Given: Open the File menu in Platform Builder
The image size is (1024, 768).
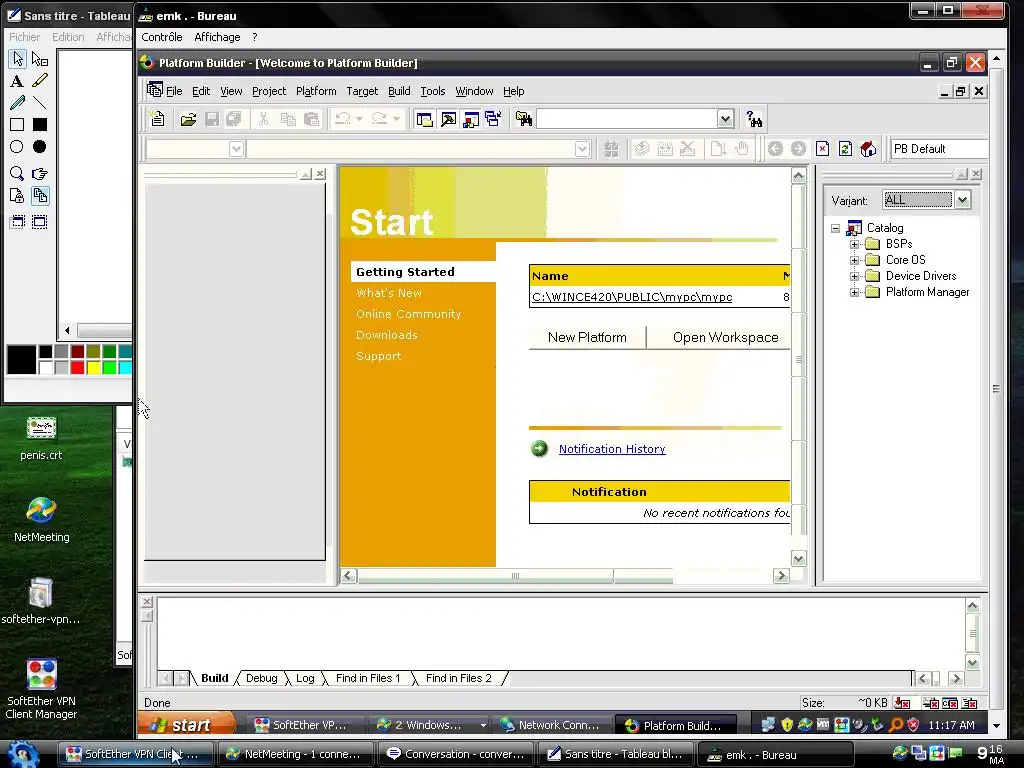Looking at the screenshot, I should [174, 91].
